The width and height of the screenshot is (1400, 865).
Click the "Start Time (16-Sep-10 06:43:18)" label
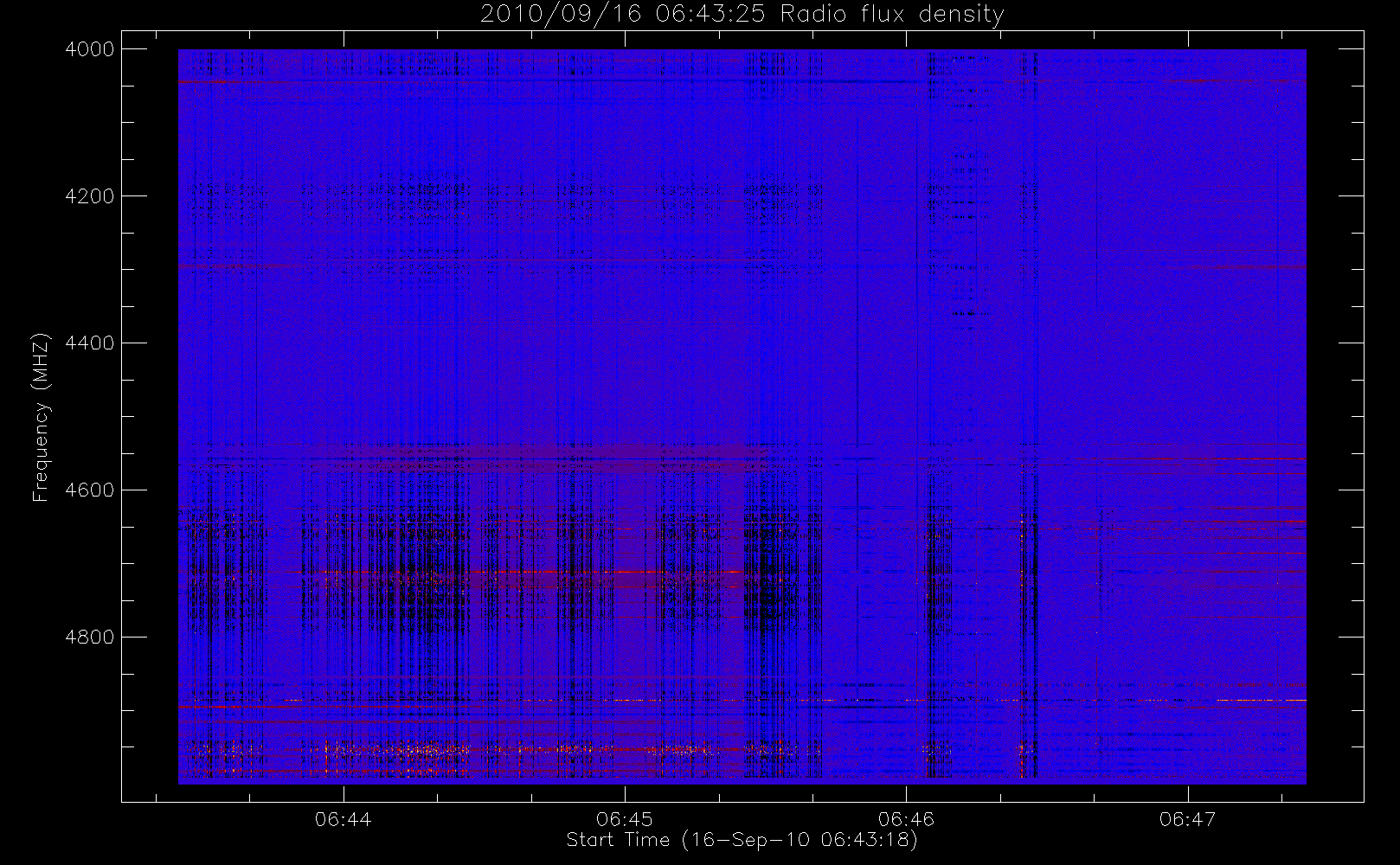[x=742, y=840]
